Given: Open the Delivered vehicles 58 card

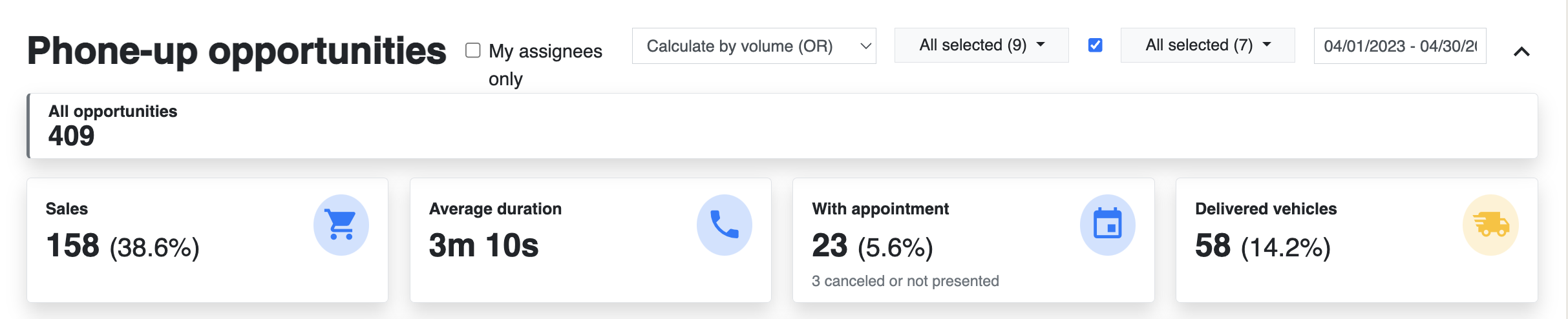Looking at the screenshot, I should pos(1357,240).
